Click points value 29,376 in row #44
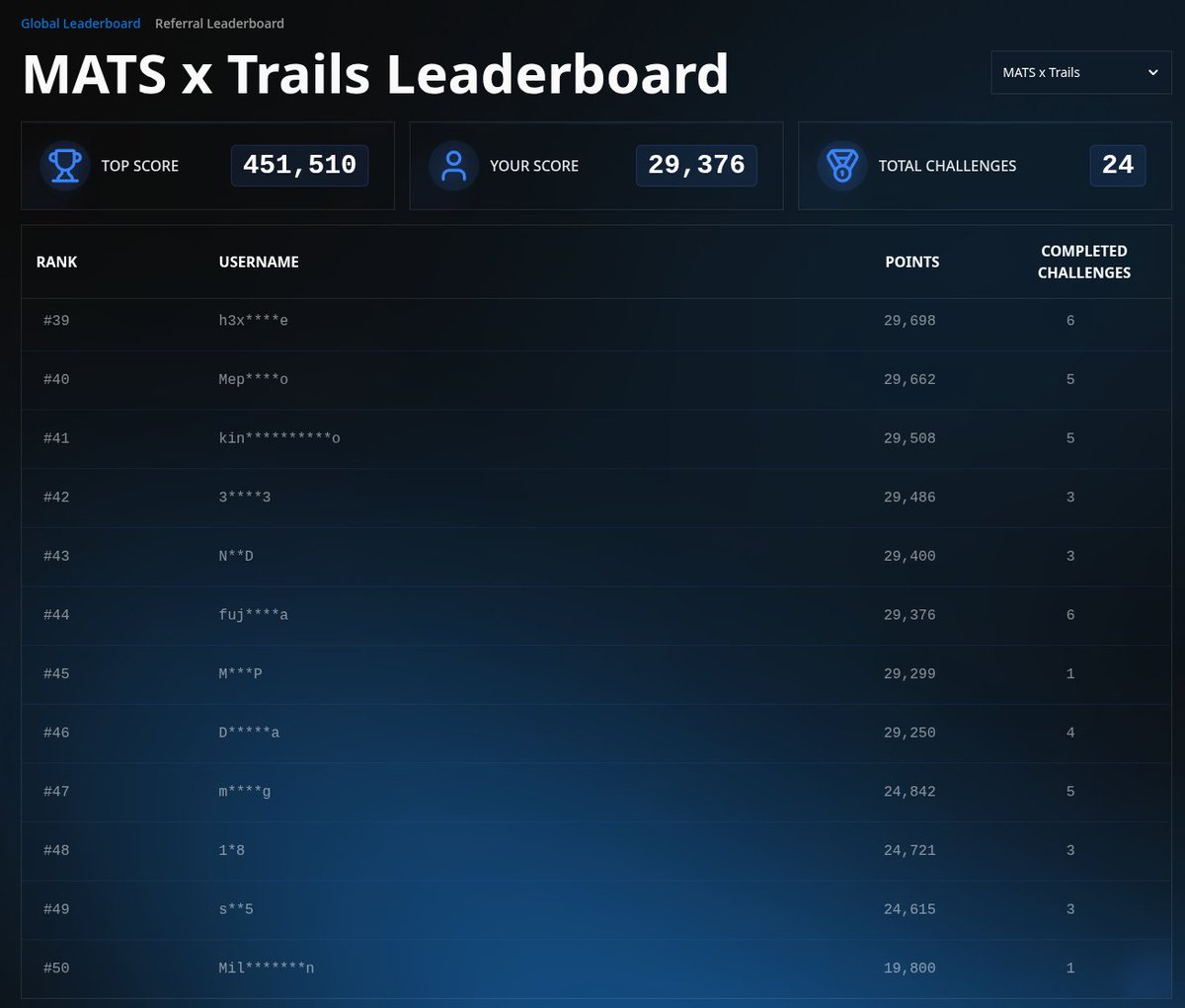 909,615
